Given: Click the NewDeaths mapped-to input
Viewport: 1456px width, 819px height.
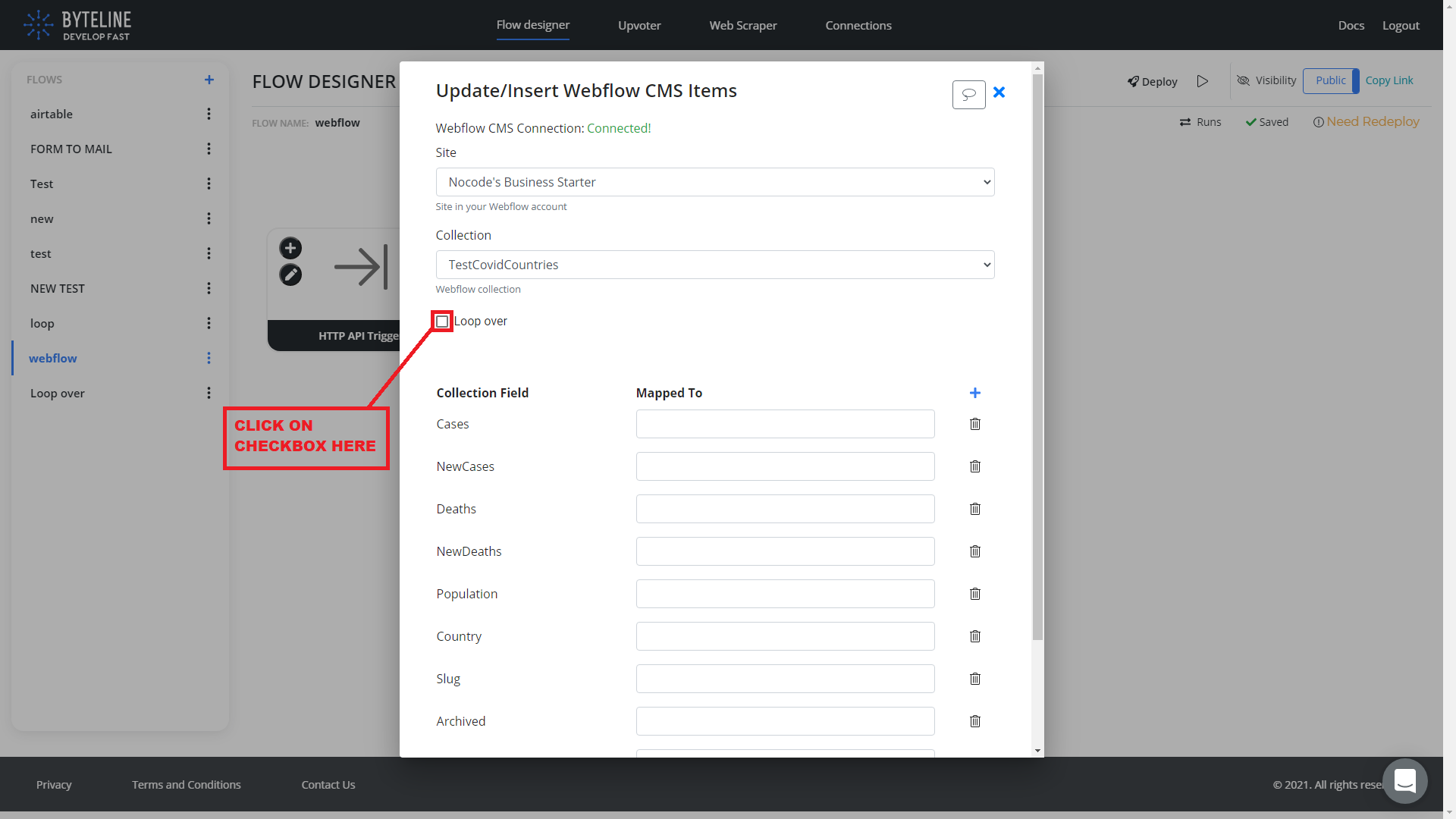Looking at the screenshot, I should pos(786,551).
